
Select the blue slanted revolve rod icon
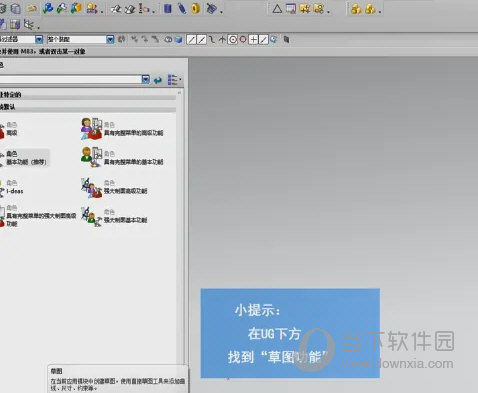[x=182, y=8]
